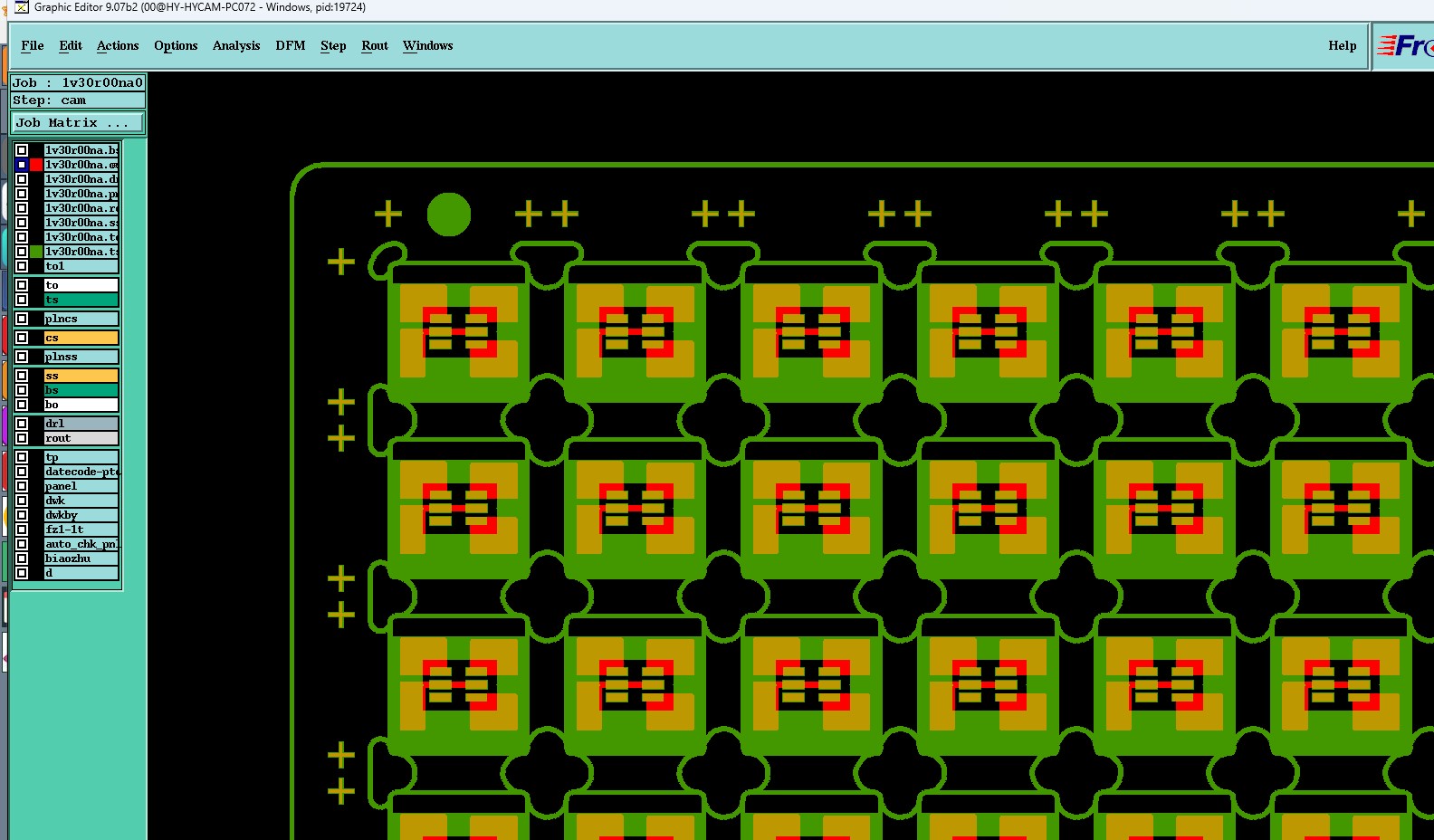The image size is (1434, 840).
Task: Tick the checkbox for the bs layer
Action: 22,390
